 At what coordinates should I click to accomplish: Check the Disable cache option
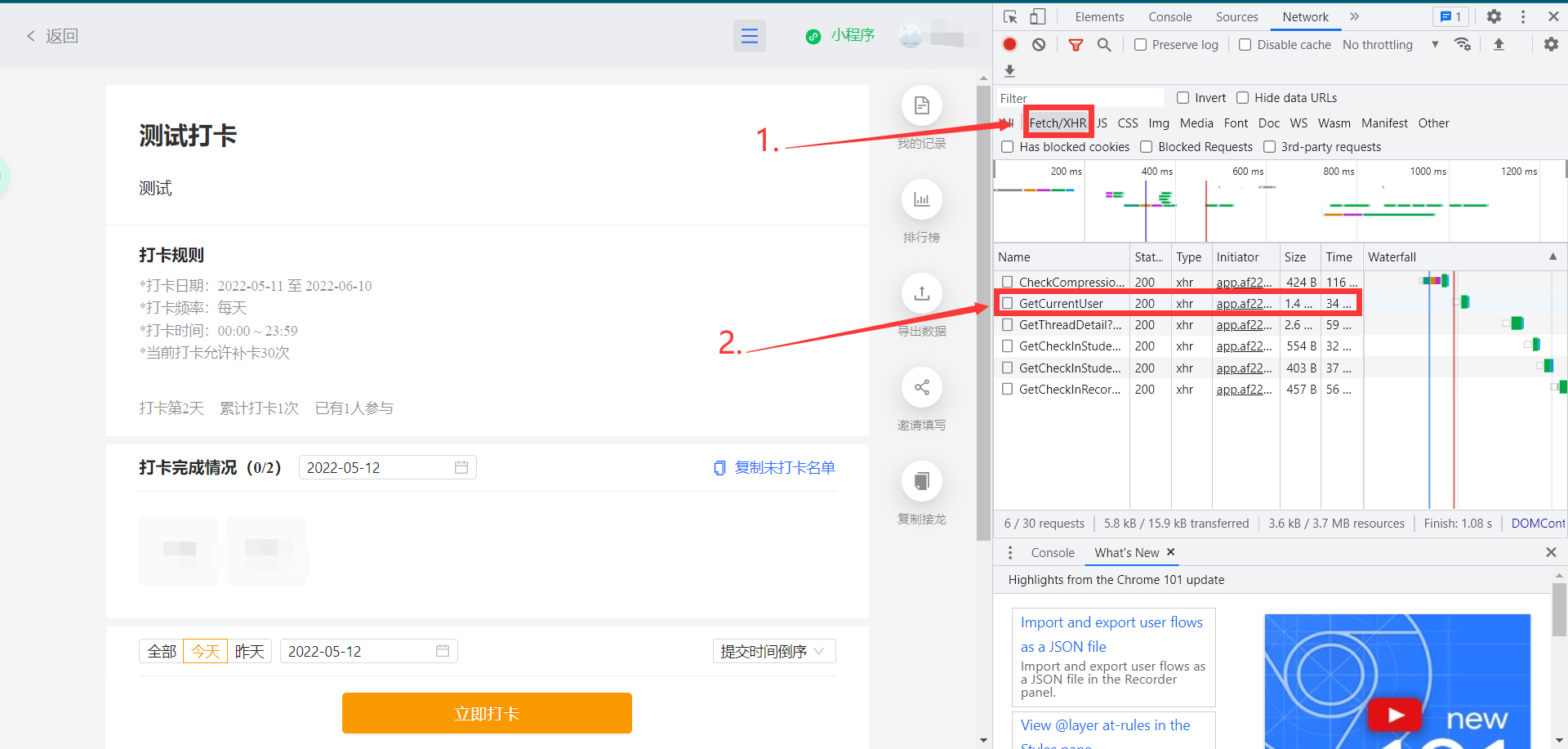tap(1245, 44)
